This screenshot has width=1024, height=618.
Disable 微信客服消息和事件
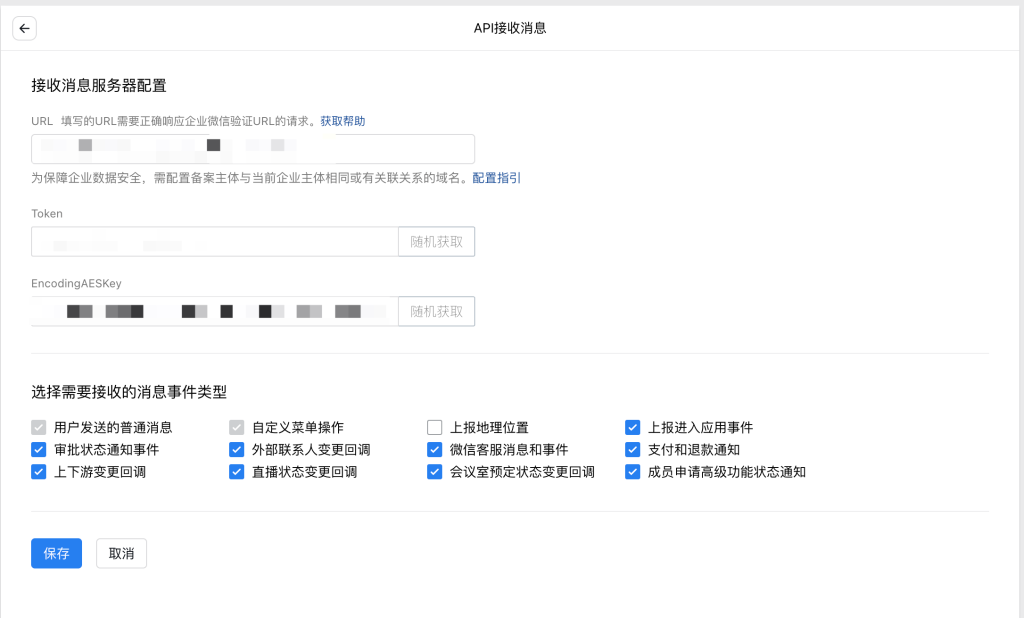tap(434, 449)
